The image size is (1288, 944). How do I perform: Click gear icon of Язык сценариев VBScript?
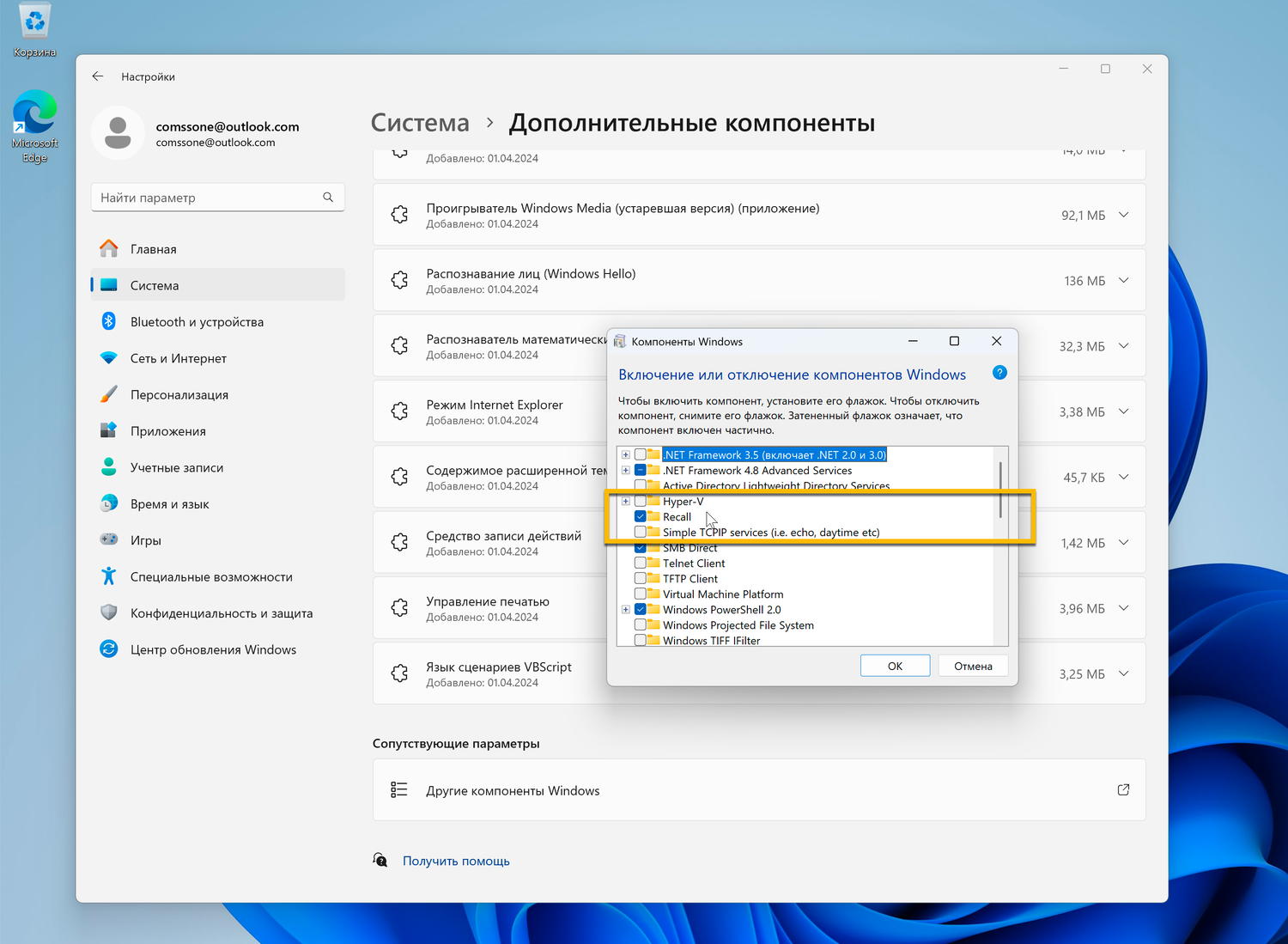tap(399, 673)
